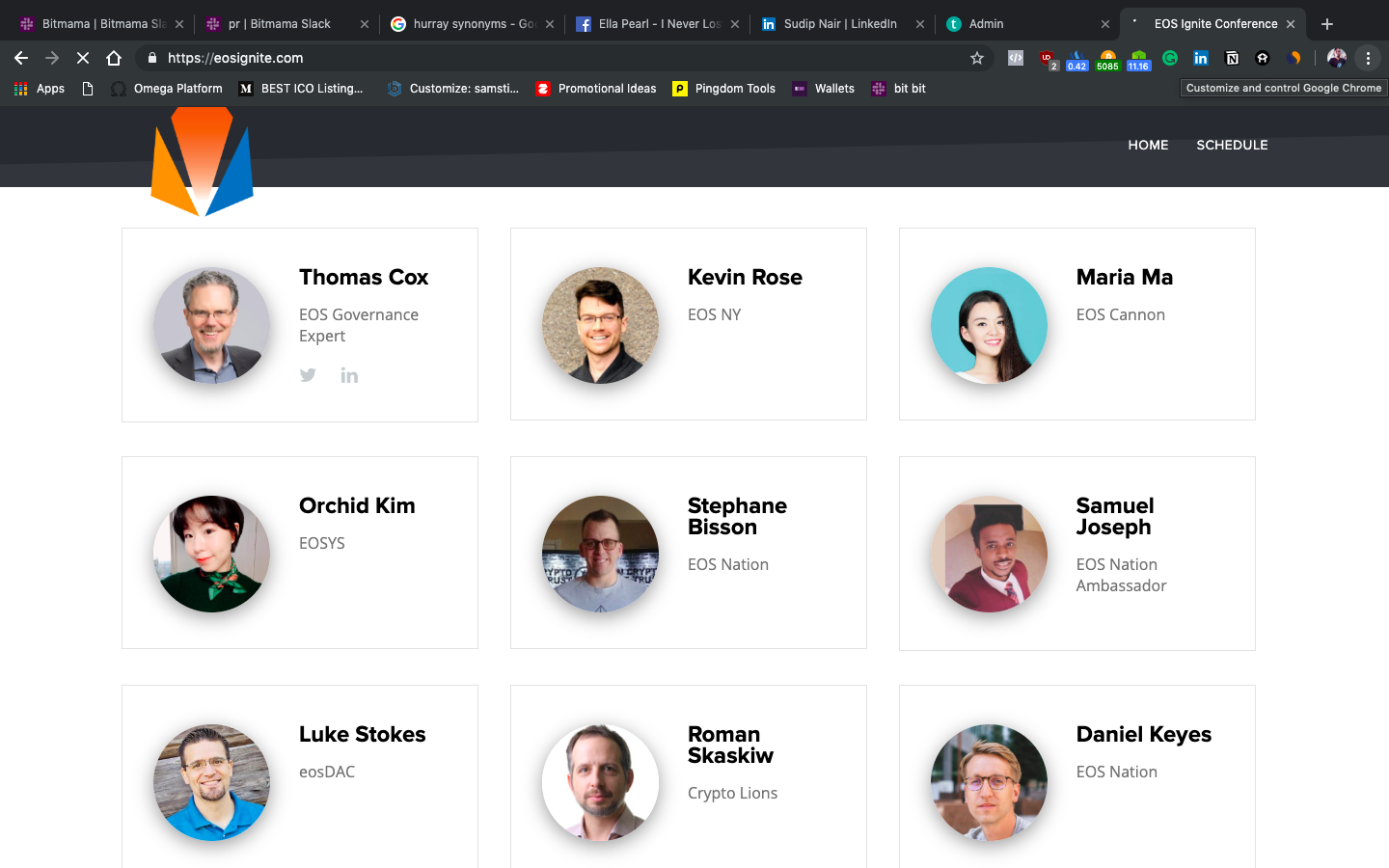
Task: Select the Maria Ma name heading
Action: pos(1125,278)
